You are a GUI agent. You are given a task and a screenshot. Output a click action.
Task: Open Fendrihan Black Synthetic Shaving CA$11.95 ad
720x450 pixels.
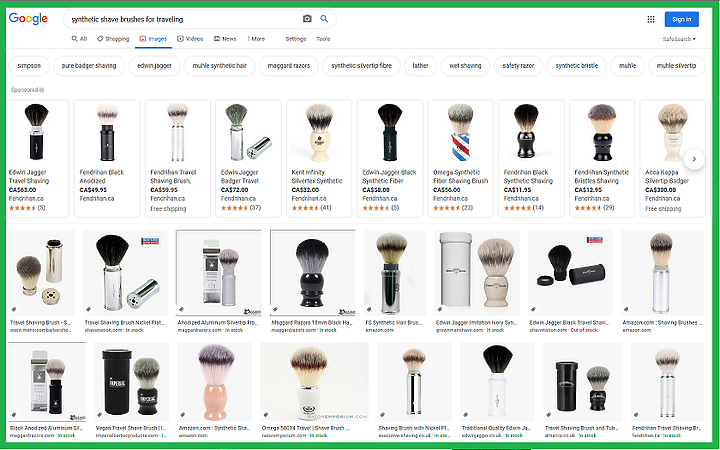tap(531, 158)
